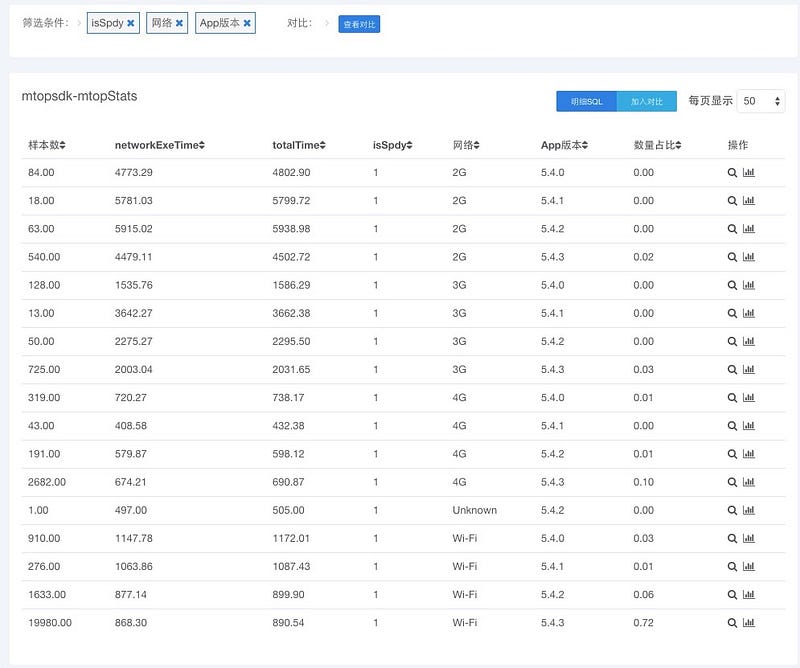Open chart icon in 128.00 sample row
Viewport: 800px width, 668px height.
[x=748, y=285]
